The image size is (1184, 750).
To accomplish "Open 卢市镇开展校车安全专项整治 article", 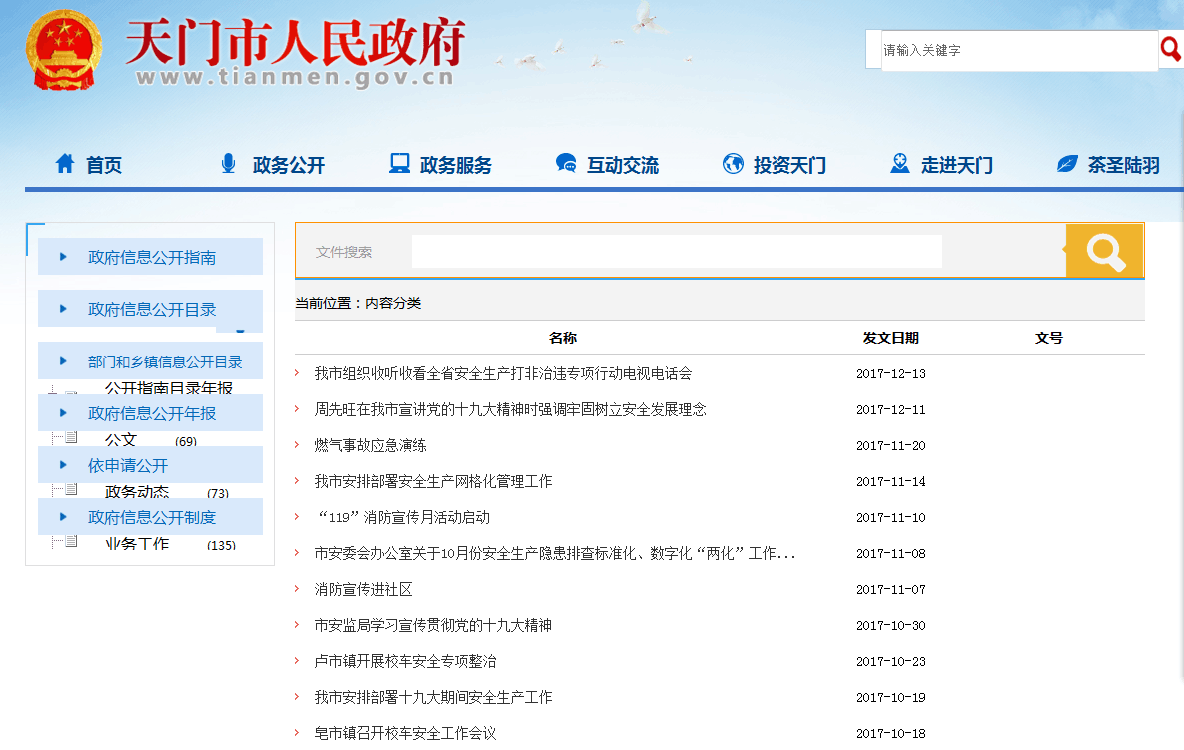I will [x=405, y=661].
